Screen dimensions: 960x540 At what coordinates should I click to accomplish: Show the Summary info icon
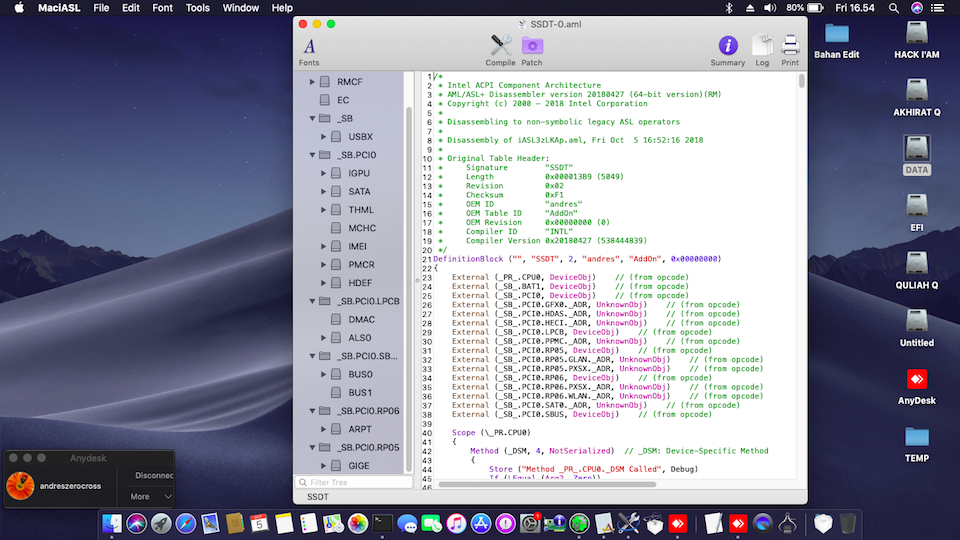[x=728, y=46]
